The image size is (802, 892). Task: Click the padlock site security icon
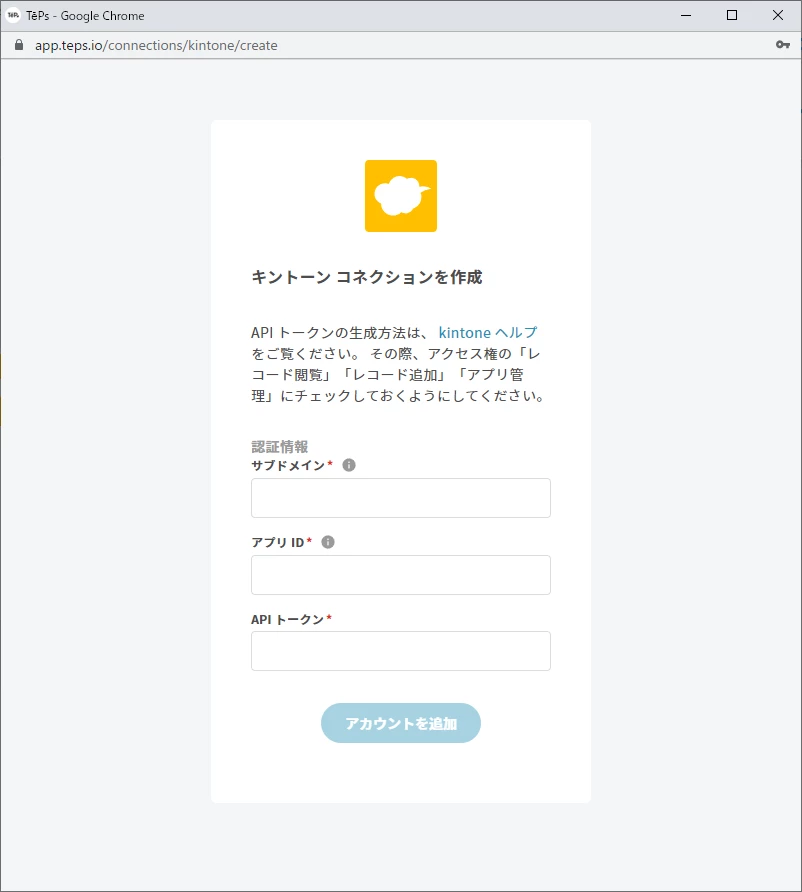tap(19, 45)
